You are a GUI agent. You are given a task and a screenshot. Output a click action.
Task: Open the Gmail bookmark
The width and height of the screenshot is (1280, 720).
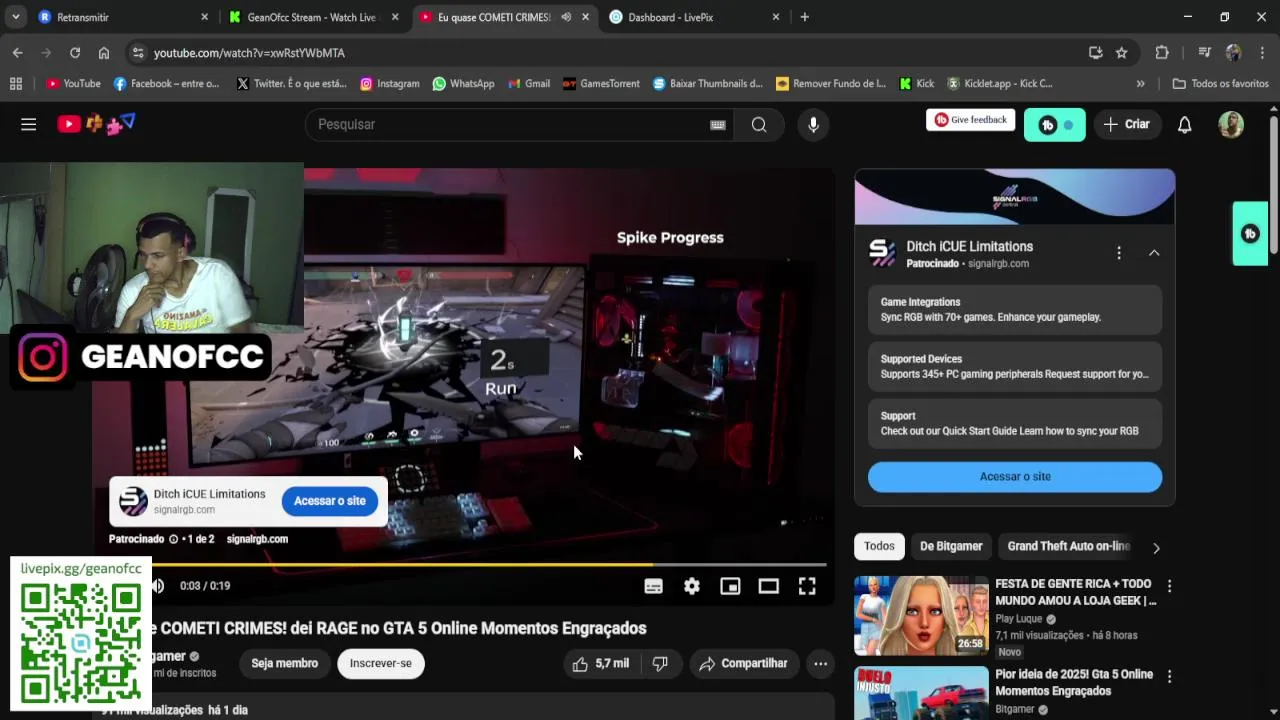tap(529, 84)
